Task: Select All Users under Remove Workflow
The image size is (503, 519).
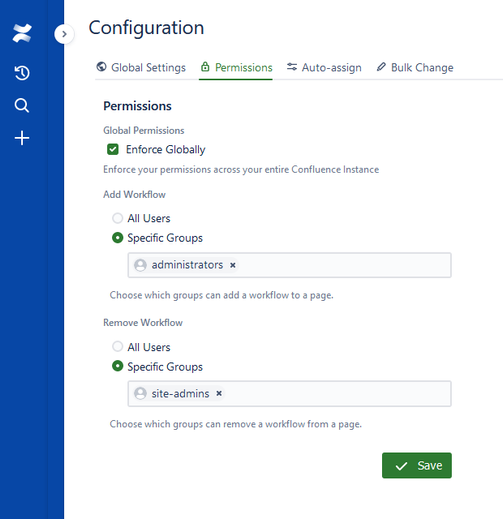Action: click(x=117, y=347)
